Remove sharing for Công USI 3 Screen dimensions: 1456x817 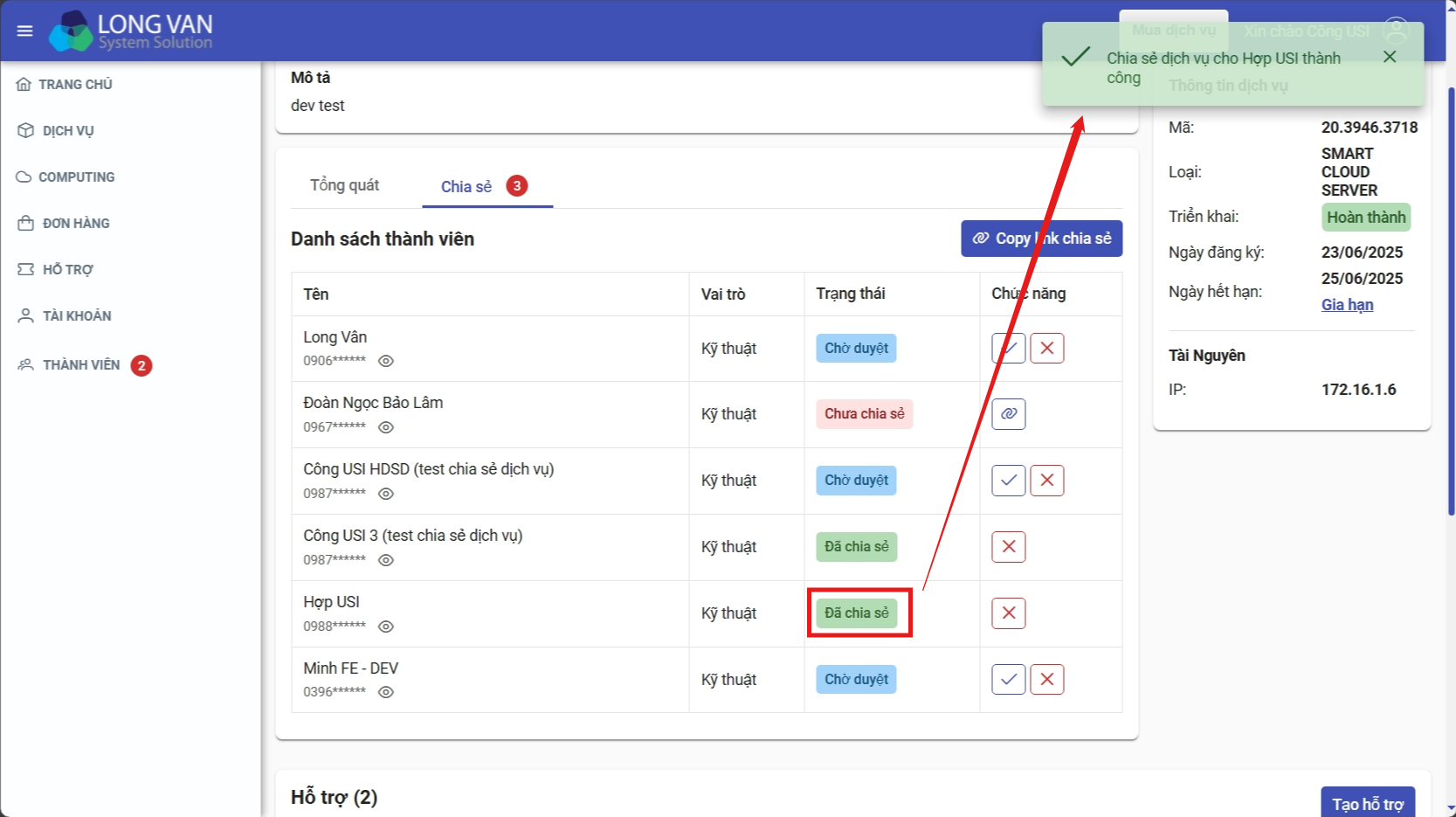click(1008, 546)
